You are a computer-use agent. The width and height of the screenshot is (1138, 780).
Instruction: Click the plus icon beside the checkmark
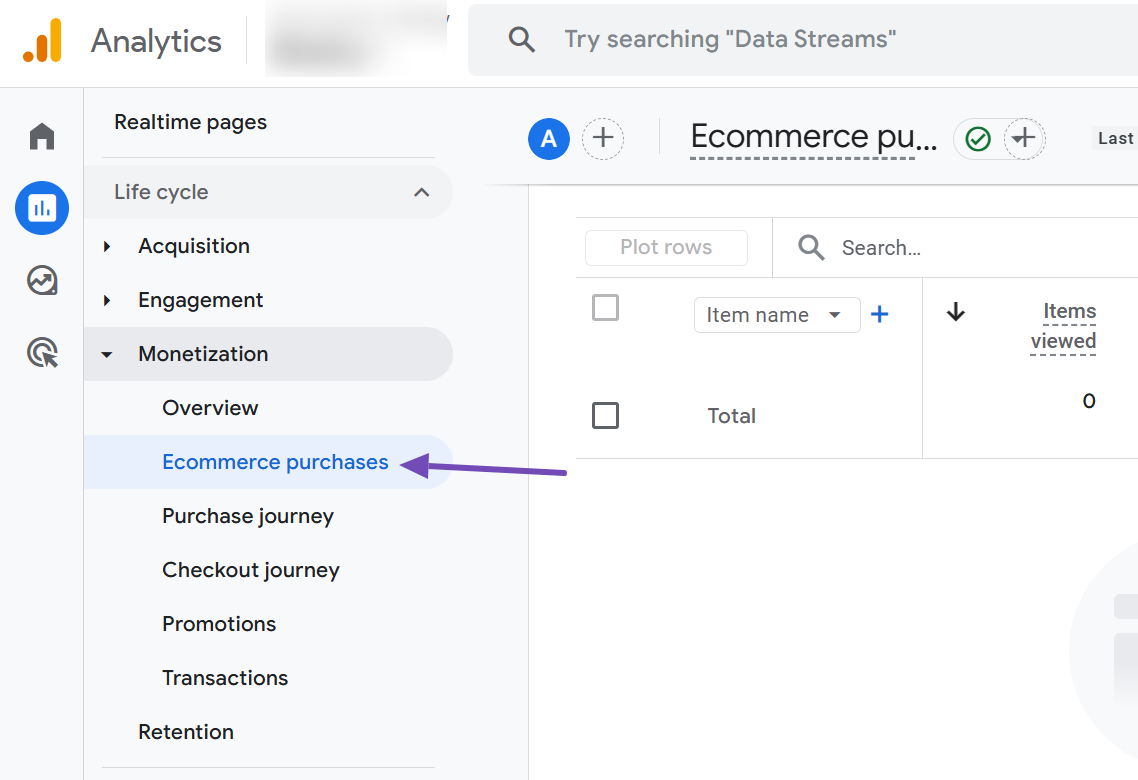click(1024, 139)
